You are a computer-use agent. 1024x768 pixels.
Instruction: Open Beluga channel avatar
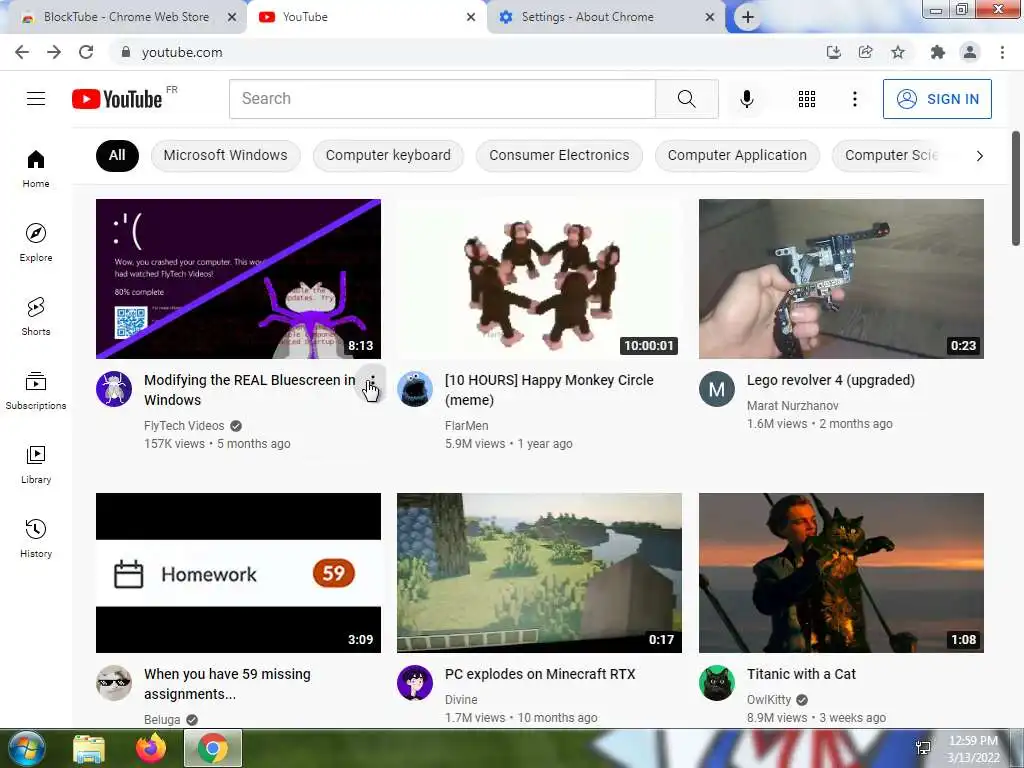coord(114,682)
